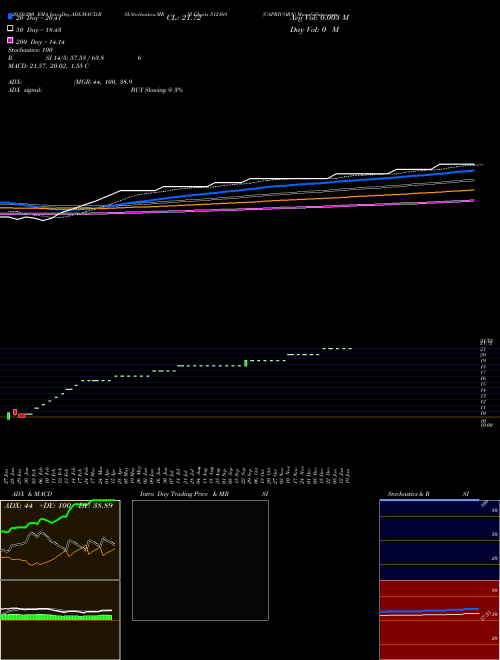Open the MACD histogram panel with green bars

coord(60,620)
